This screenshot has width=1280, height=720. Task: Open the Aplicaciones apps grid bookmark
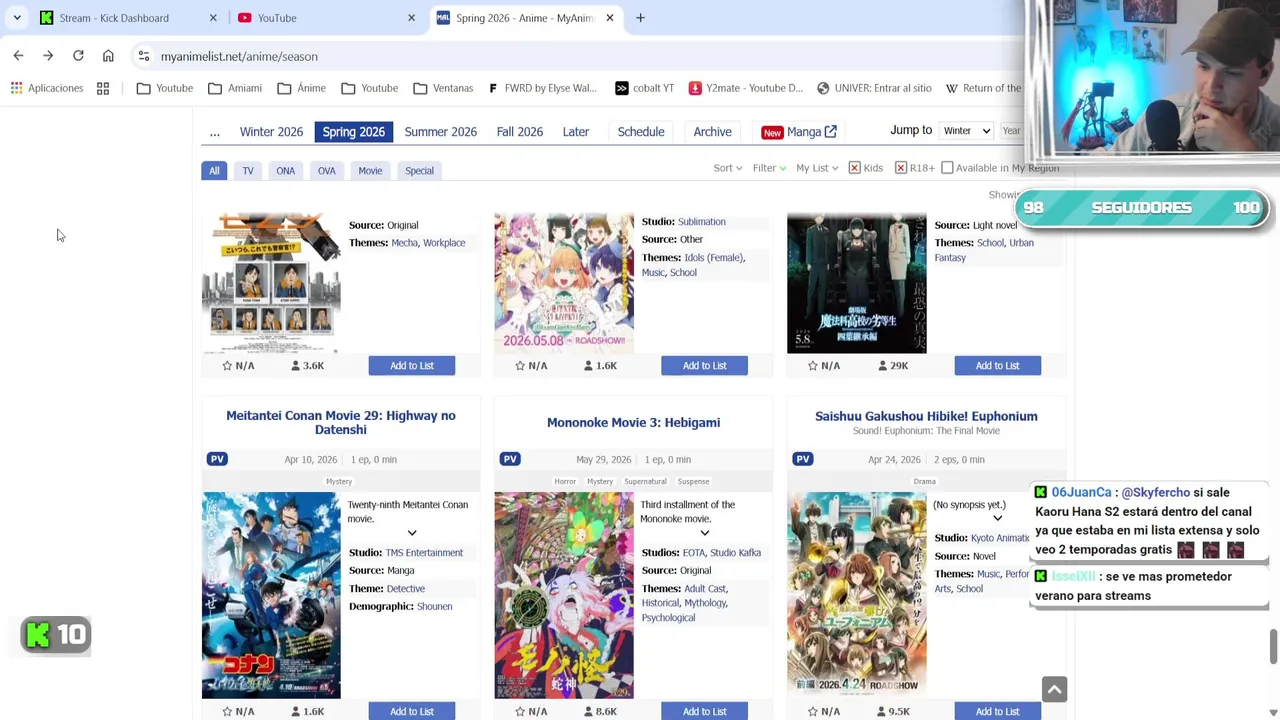coord(47,88)
